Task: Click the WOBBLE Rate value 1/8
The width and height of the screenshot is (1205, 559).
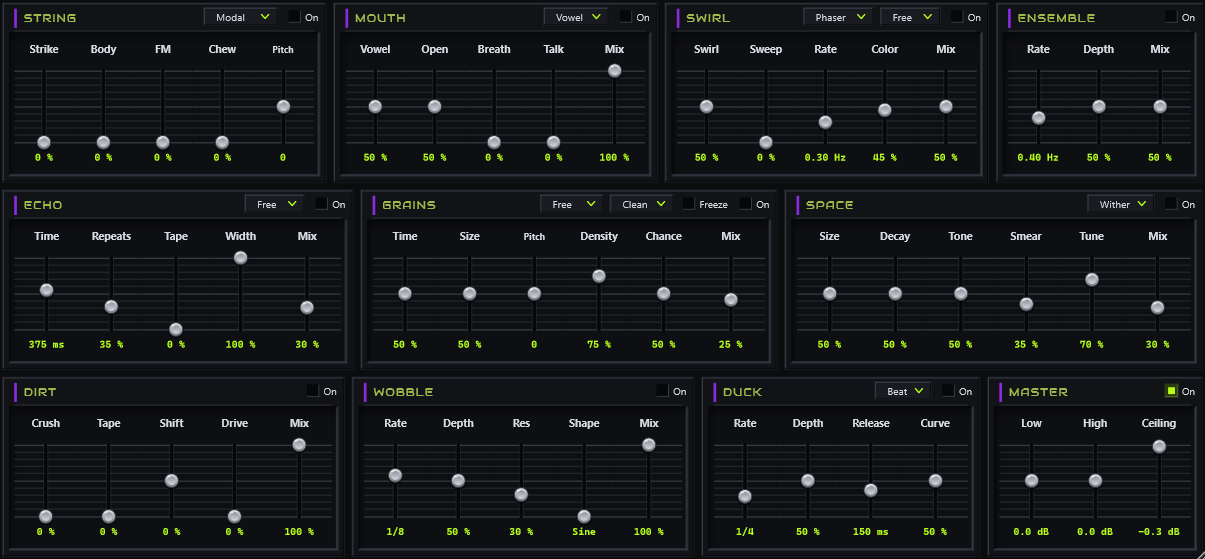Action: tap(395, 531)
